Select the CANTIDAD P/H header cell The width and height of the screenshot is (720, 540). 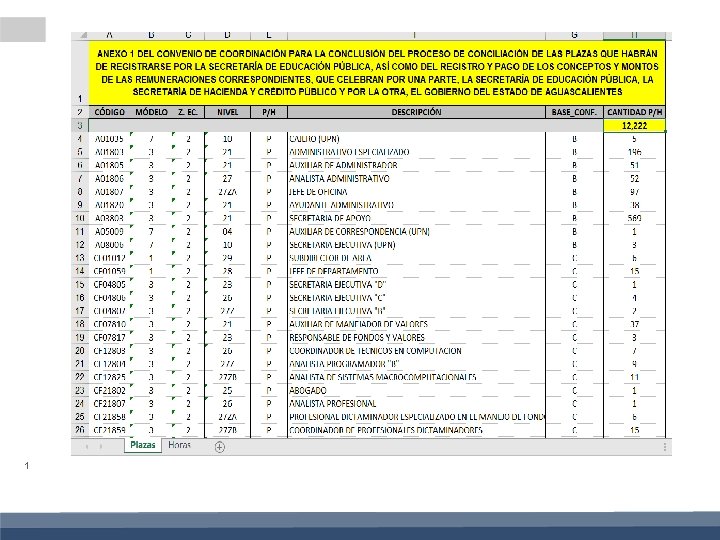click(635, 112)
